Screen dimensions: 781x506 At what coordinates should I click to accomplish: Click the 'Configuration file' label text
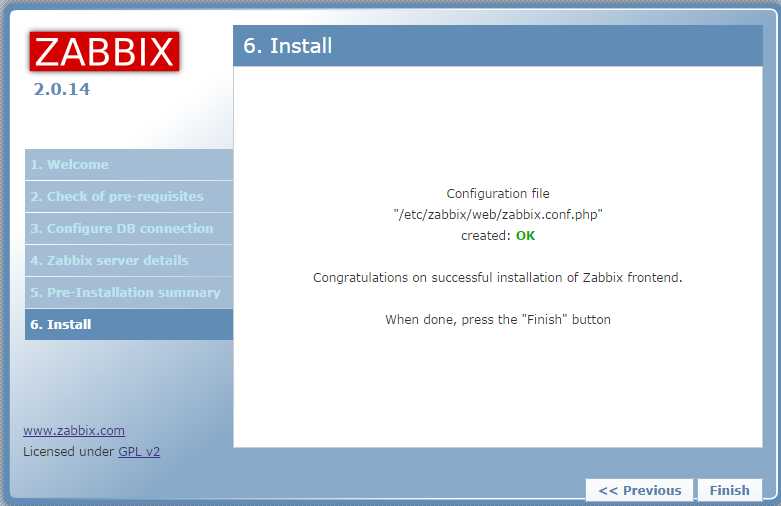coord(498,193)
